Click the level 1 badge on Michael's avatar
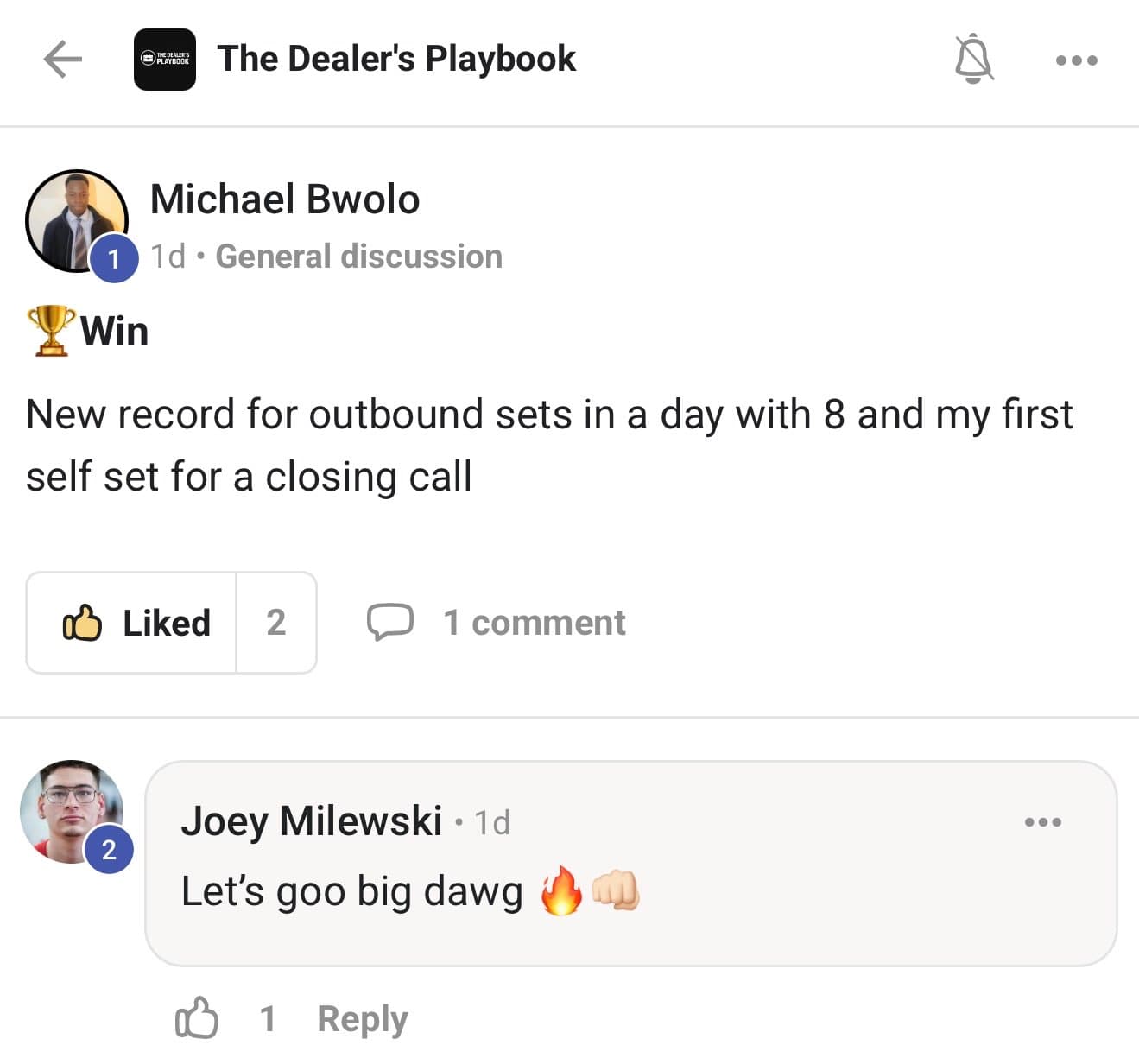Image resolution: width=1139 pixels, height=1064 pixels. (x=114, y=258)
